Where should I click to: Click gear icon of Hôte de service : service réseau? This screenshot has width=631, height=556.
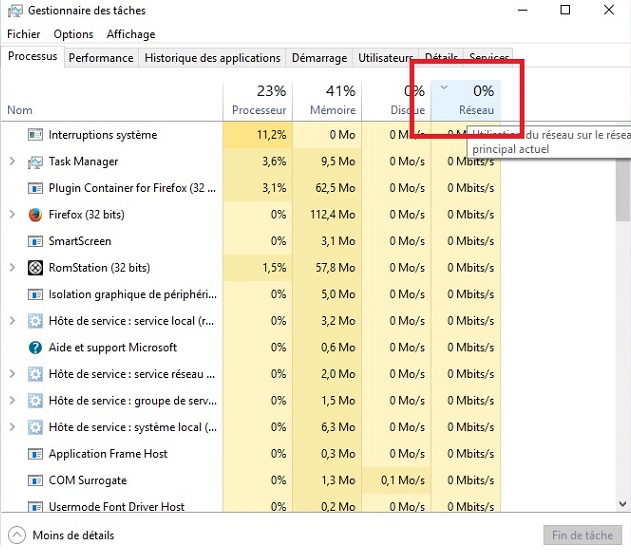35,374
